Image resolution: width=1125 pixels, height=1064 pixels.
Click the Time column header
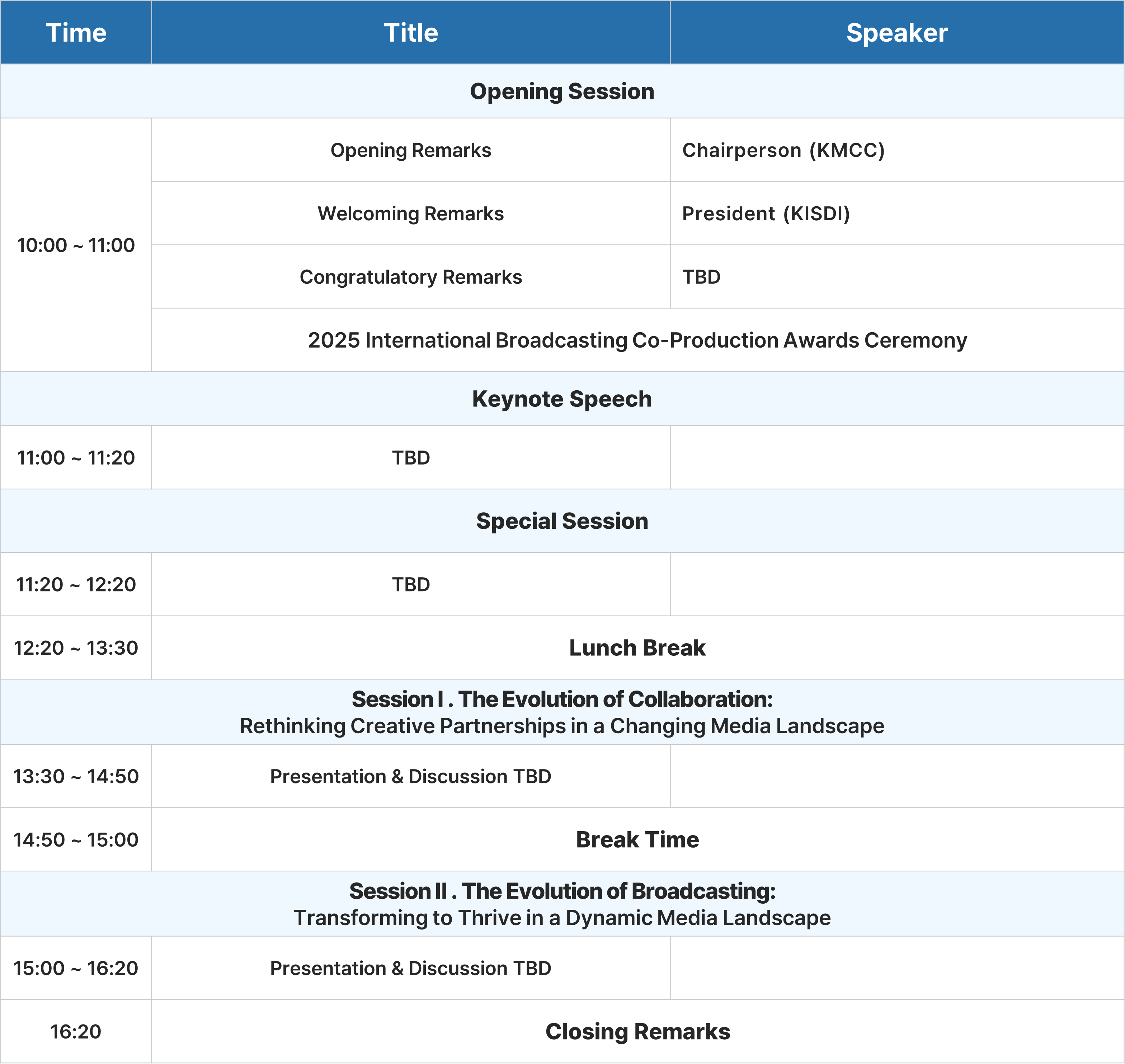point(76,33)
